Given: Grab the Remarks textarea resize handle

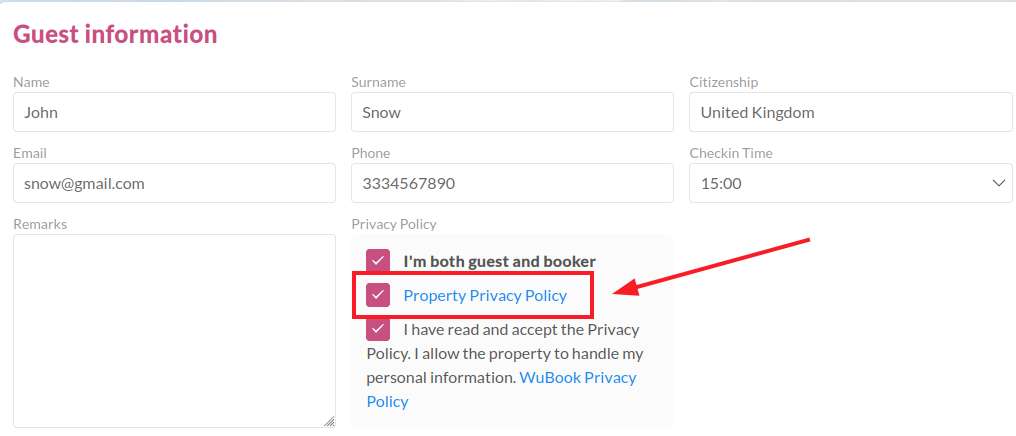Looking at the screenshot, I should (330, 422).
